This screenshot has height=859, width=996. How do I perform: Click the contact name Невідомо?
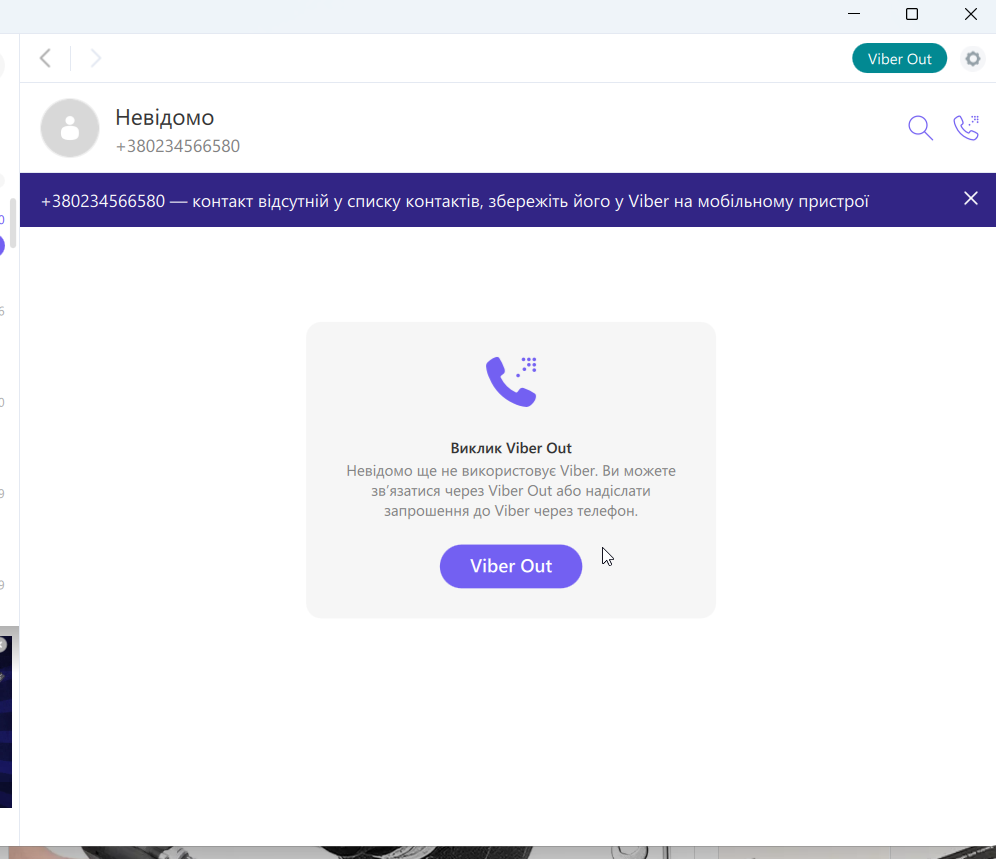165,118
